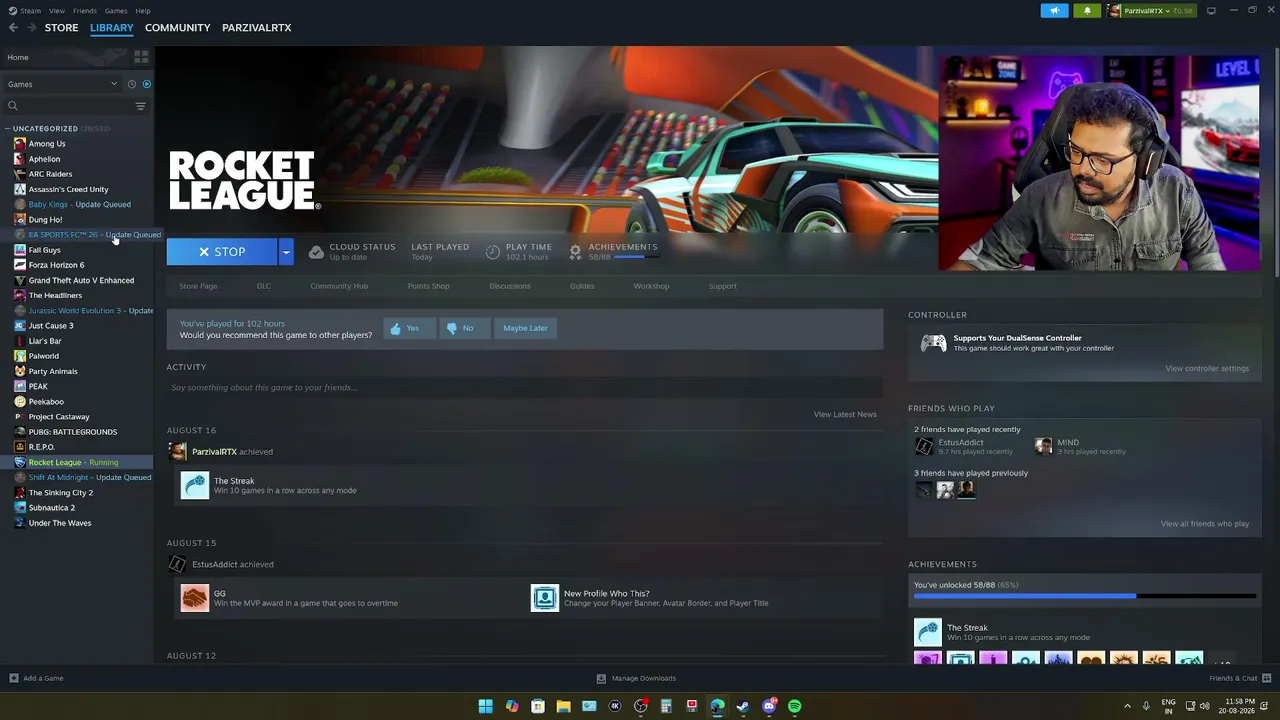Open View controller settings

[1207, 369]
